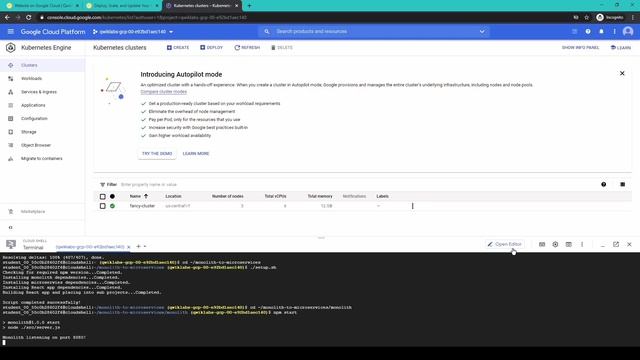Bookmark this page with the star icon
Viewport: 640px width, 360px height.
(x=587, y=18)
